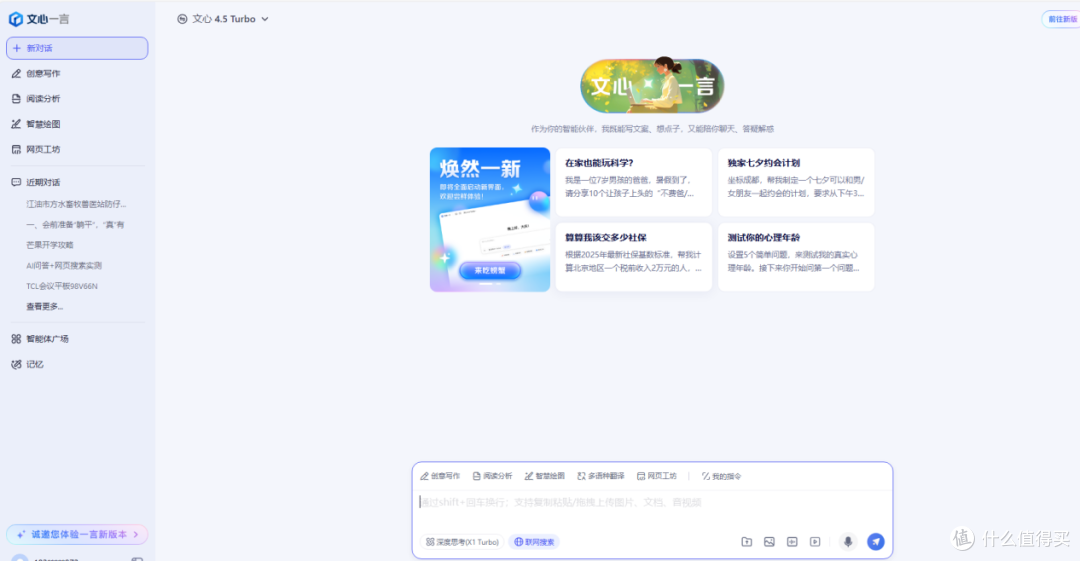Open 阅读分析 in the left sidebar
1080x561 pixels.
(36, 99)
